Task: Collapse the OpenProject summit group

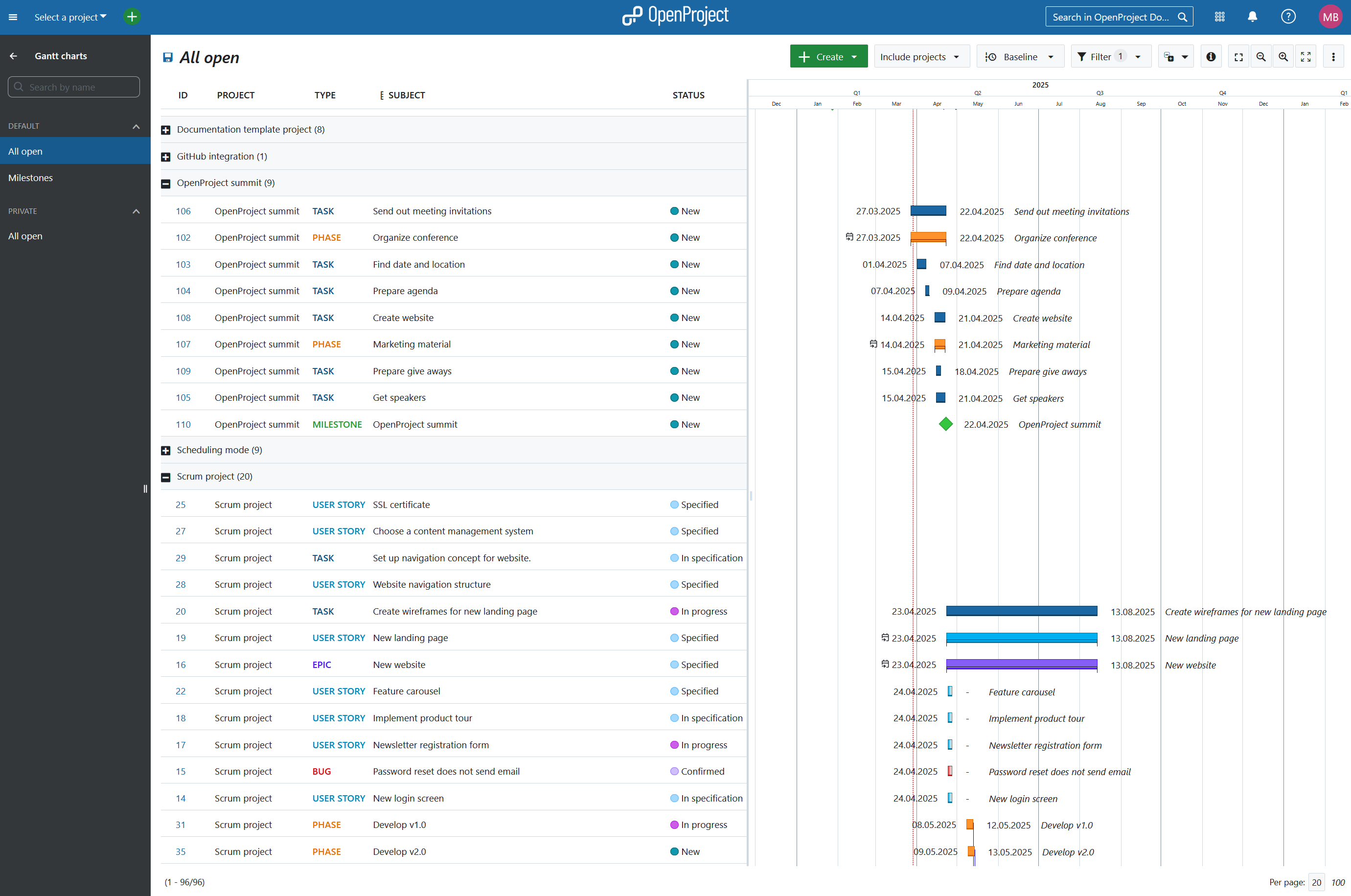Action: (166, 184)
